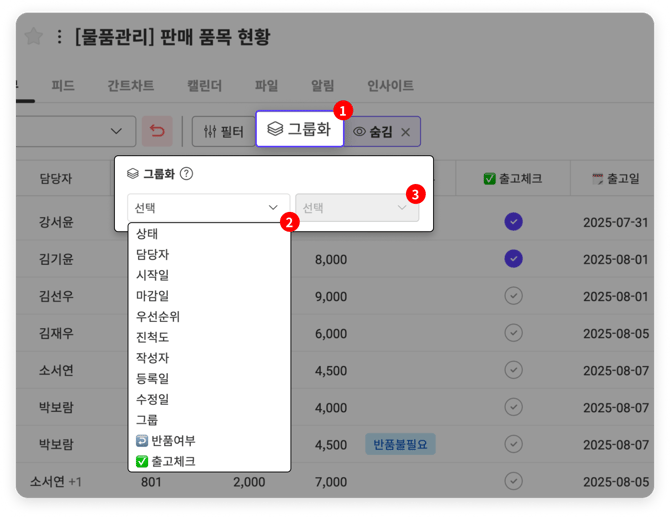This screenshot has height=517, width=670.
Task: Click the 출고일 column header
Action: (612, 179)
